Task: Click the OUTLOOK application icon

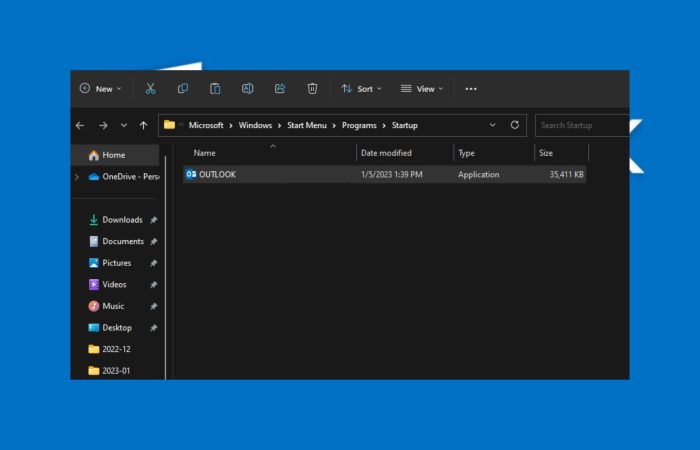Action: tap(191, 174)
